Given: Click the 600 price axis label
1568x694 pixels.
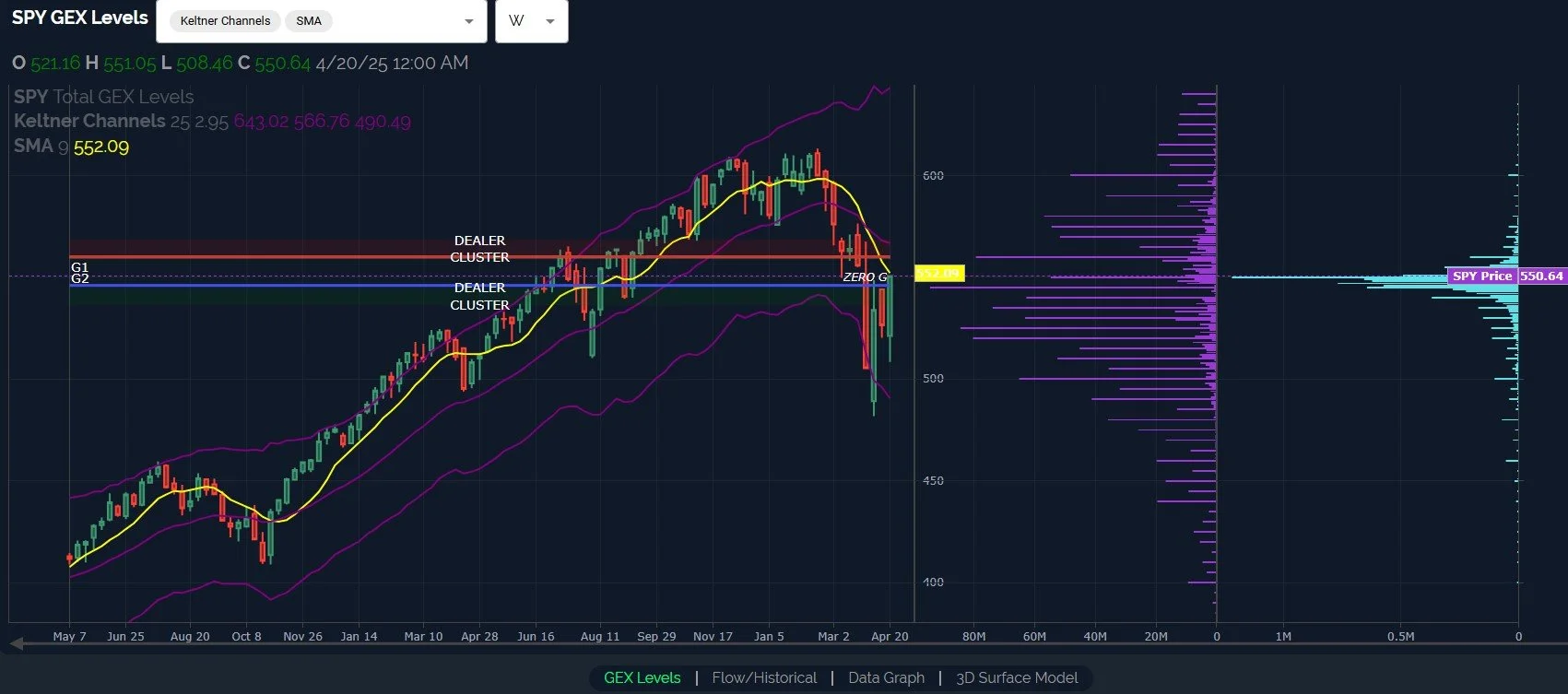Looking at the screenshot, I should click(x=933, y=176).
